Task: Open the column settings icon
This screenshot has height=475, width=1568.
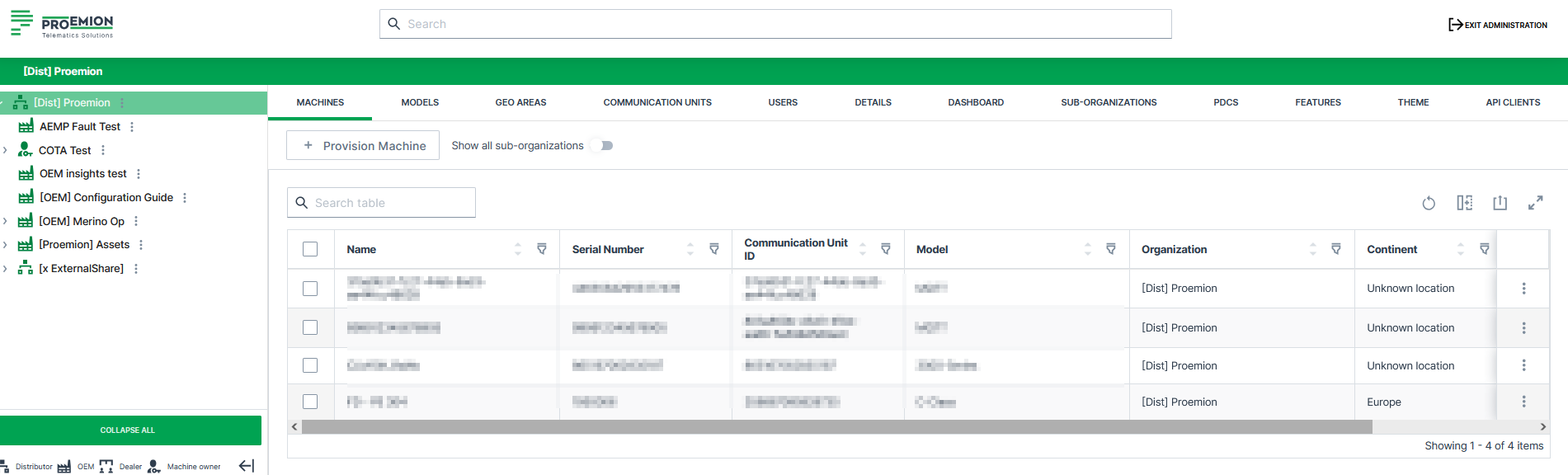Action: point(1464,203)
